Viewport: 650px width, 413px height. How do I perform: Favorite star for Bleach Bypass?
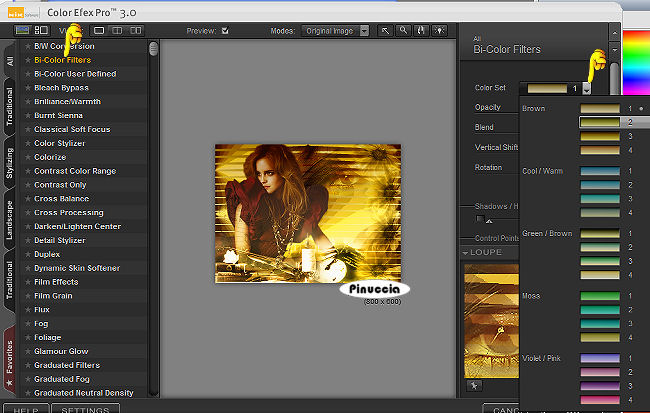(x=28, y=88)
